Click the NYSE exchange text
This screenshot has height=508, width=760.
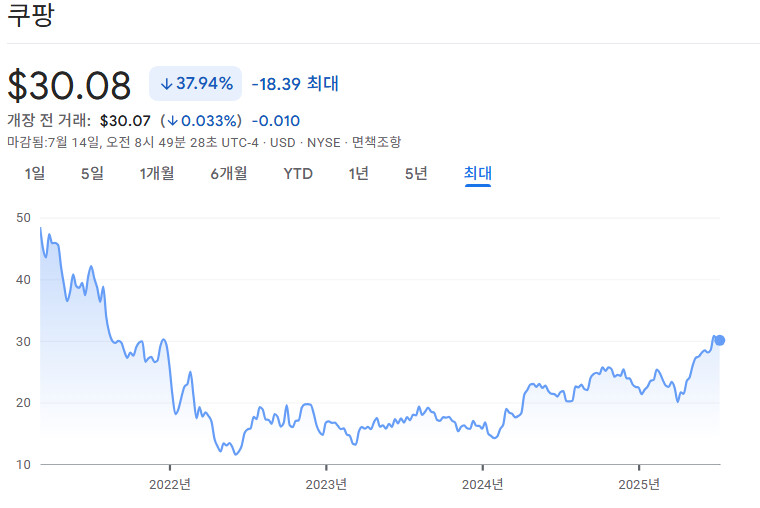(x=323, y=143)
